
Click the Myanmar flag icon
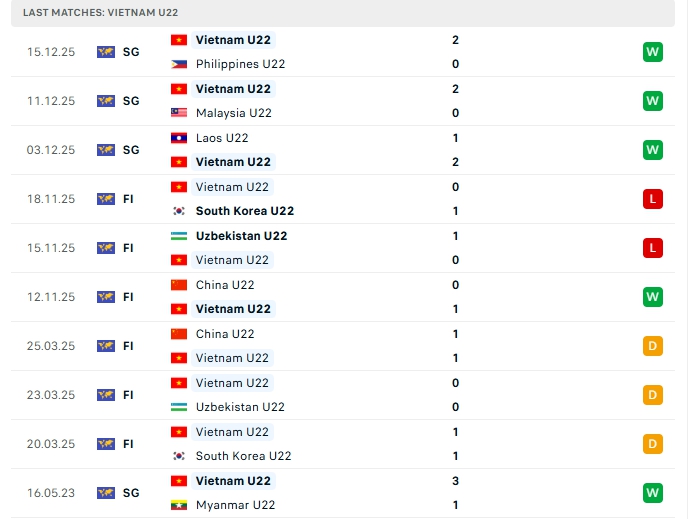pos(179,505)
